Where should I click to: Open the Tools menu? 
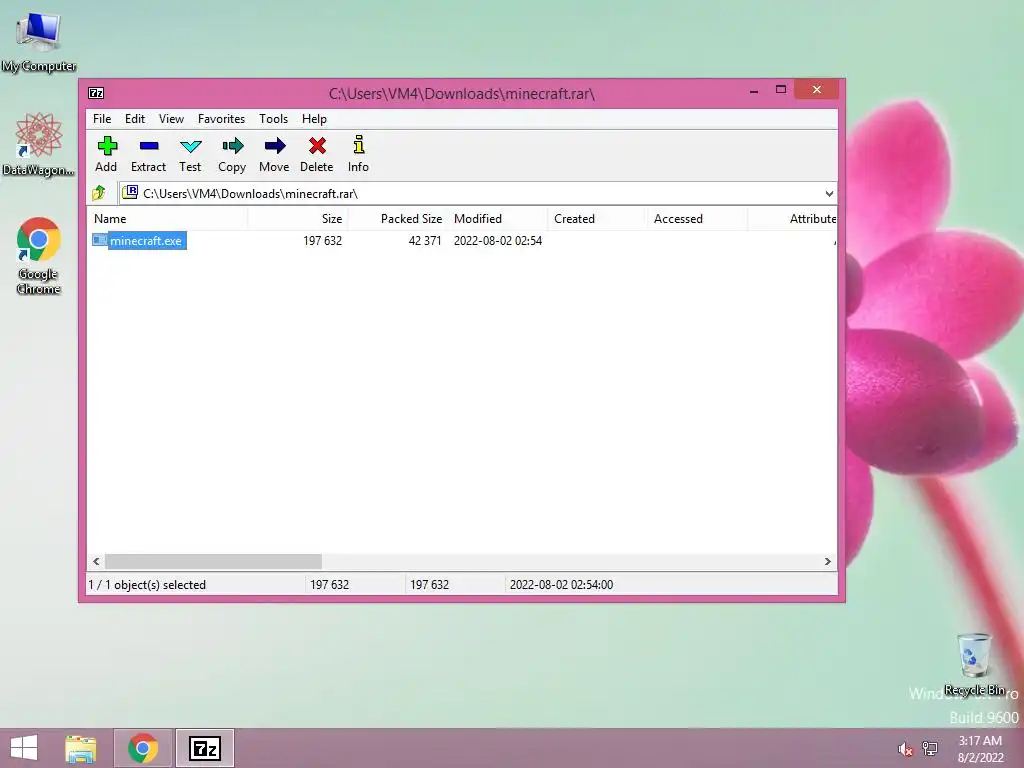pyautogui.click(x=274, y=119)
